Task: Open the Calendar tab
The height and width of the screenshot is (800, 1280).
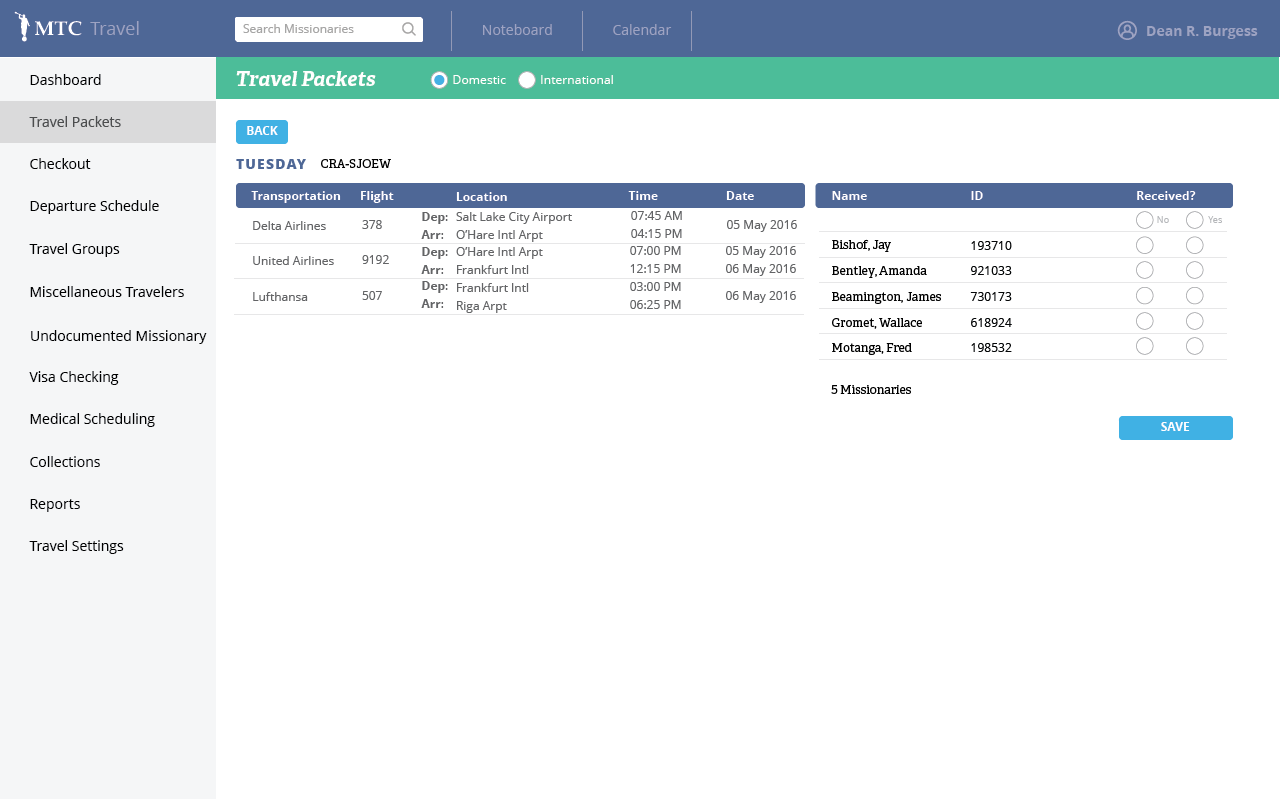Action: pyautogui.click(x=641, y=30)
